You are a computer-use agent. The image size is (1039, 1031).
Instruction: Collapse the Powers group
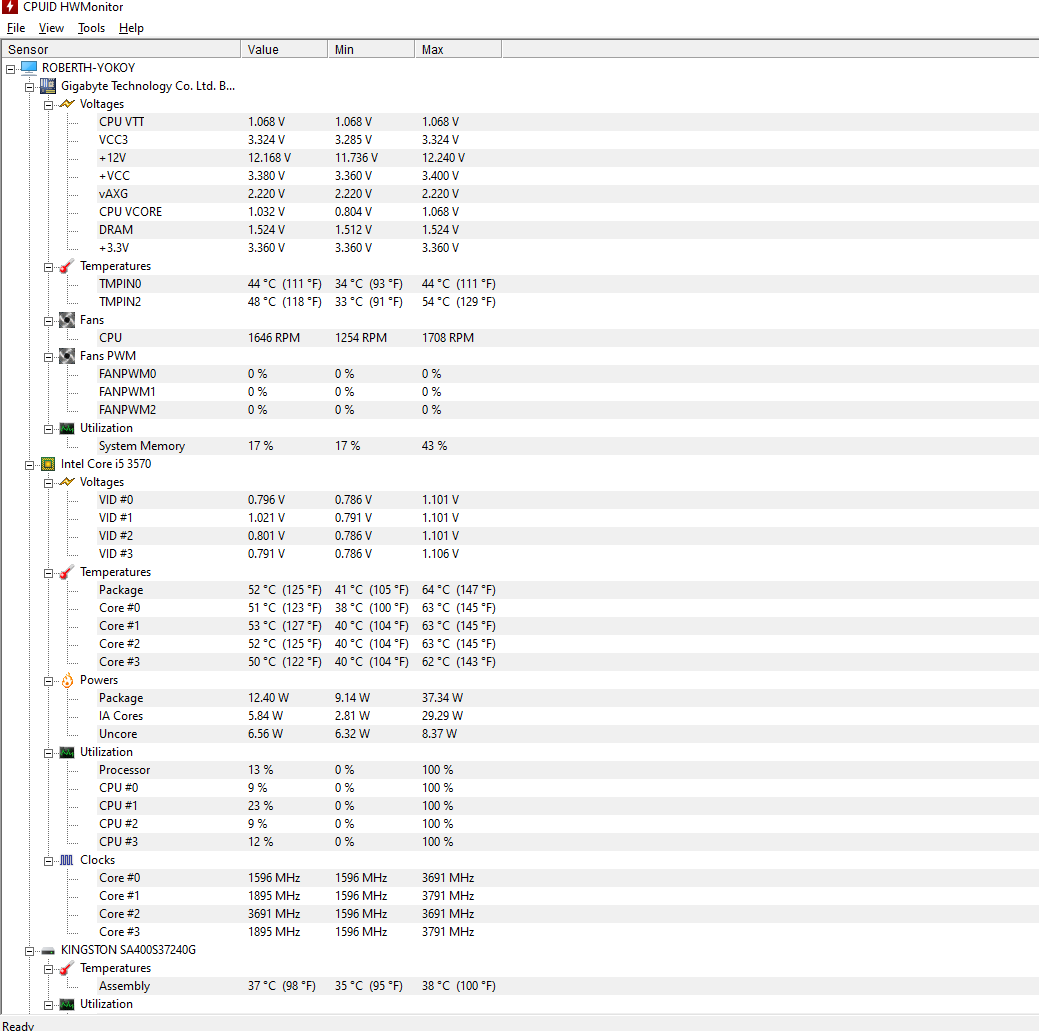click(x=48, y=681)
